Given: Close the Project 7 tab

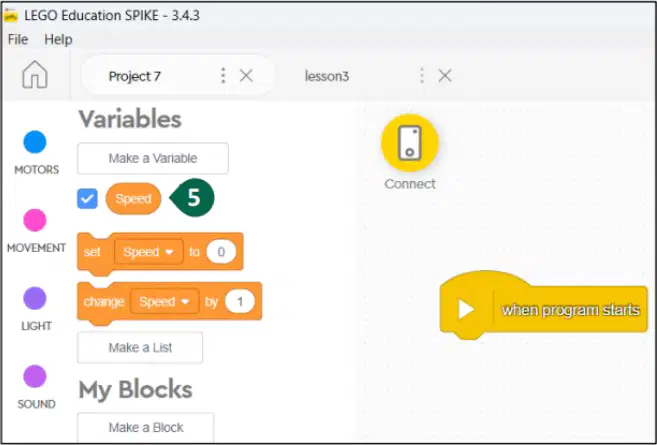Looking at the screenshot, I should coord(246,76).
